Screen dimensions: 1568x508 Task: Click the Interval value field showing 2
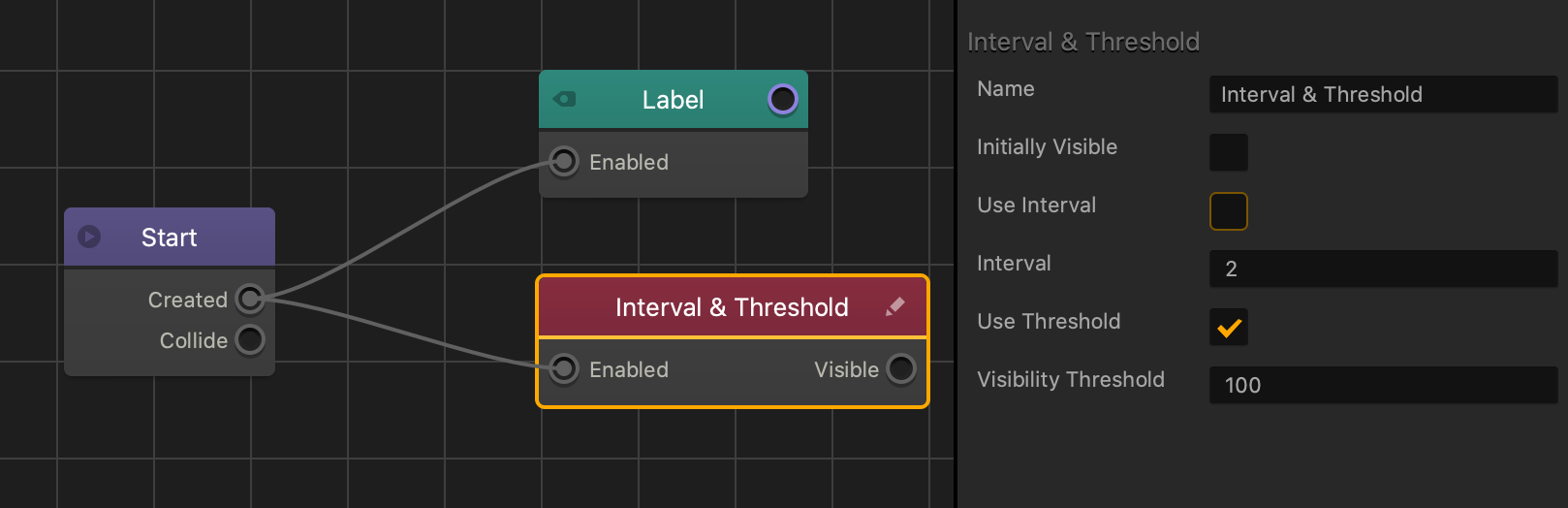1382,269
